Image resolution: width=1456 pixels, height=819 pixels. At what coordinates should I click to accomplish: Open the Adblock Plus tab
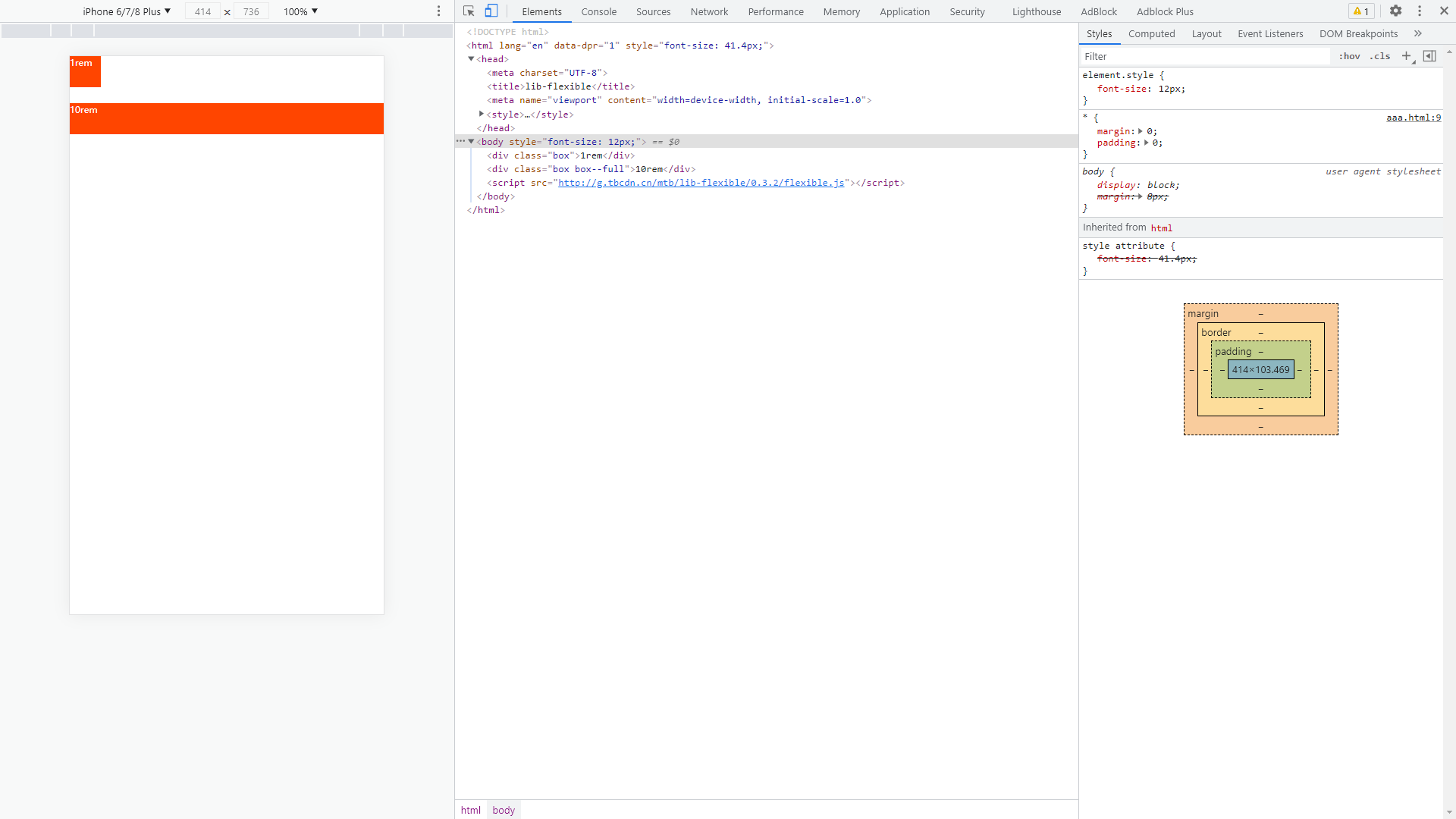point(1165,11)
